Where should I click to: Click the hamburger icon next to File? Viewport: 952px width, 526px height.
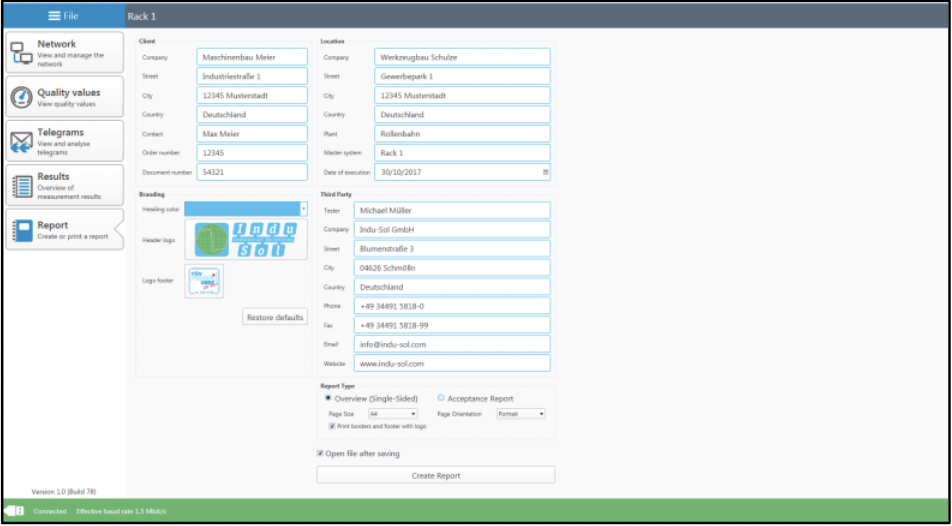(54, 16)
